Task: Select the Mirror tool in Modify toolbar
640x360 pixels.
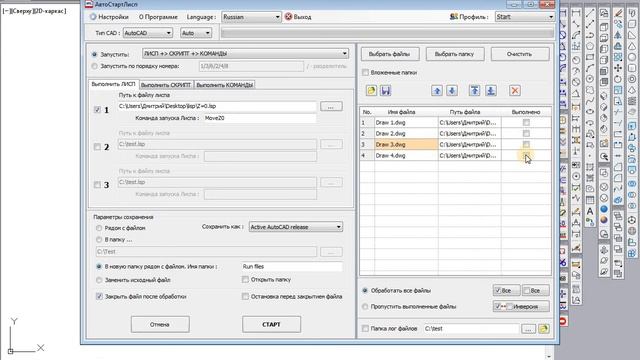Action: click(618, 36)
